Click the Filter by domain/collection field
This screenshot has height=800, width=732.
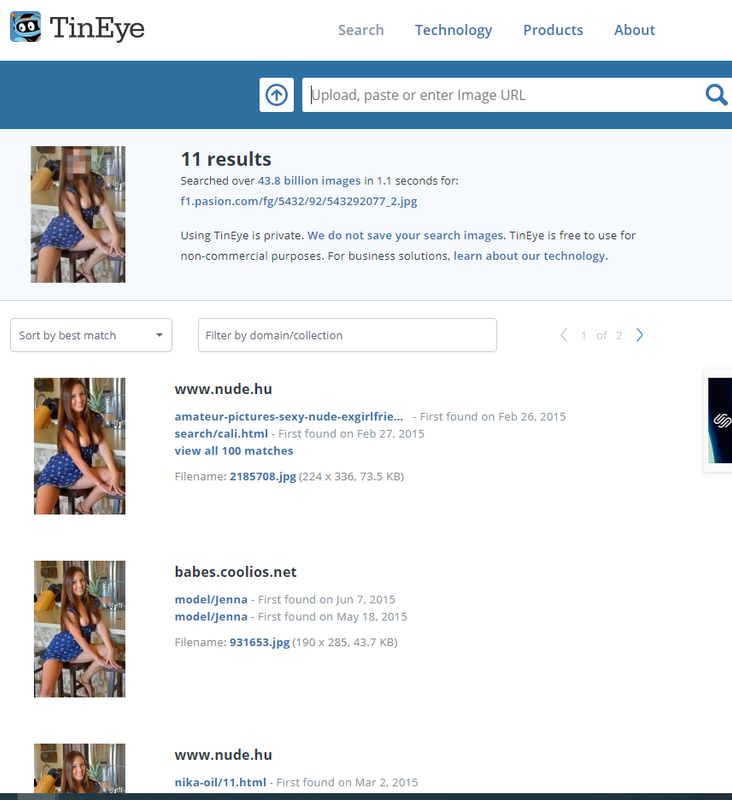point(347,335)
